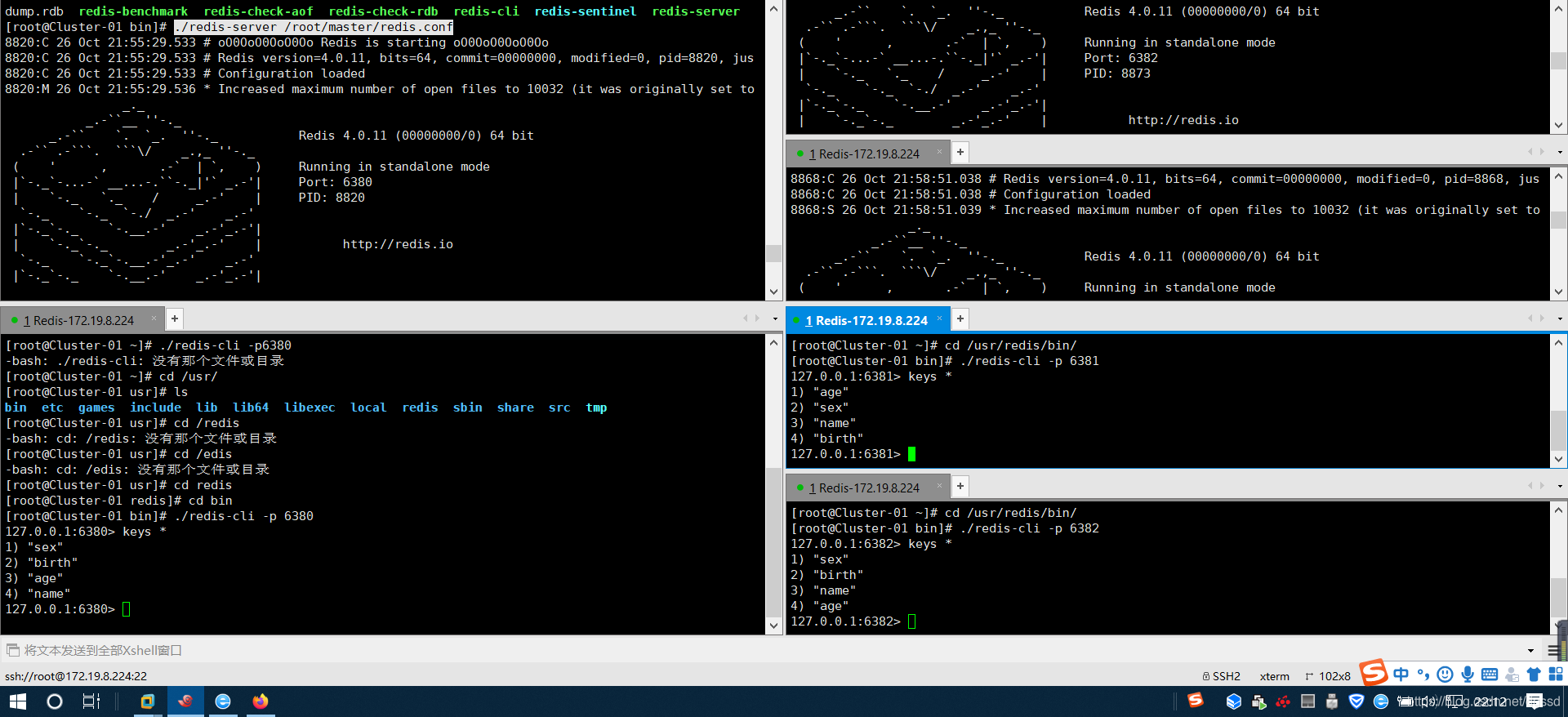
Task: Click Sogou icon in system tray
Action: pos(1196,700)
